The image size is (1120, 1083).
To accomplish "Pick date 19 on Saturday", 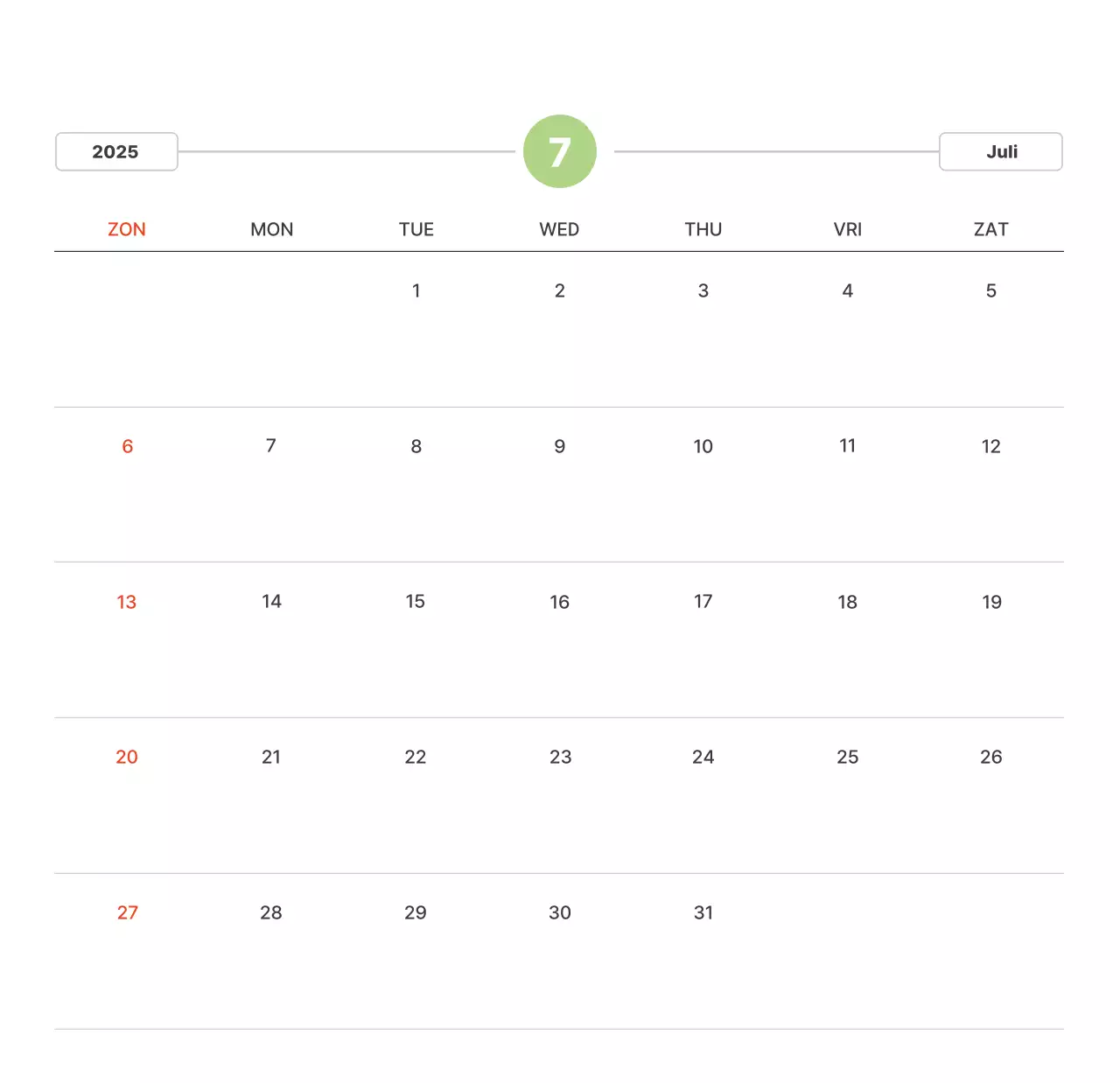I will click(991, 602).
